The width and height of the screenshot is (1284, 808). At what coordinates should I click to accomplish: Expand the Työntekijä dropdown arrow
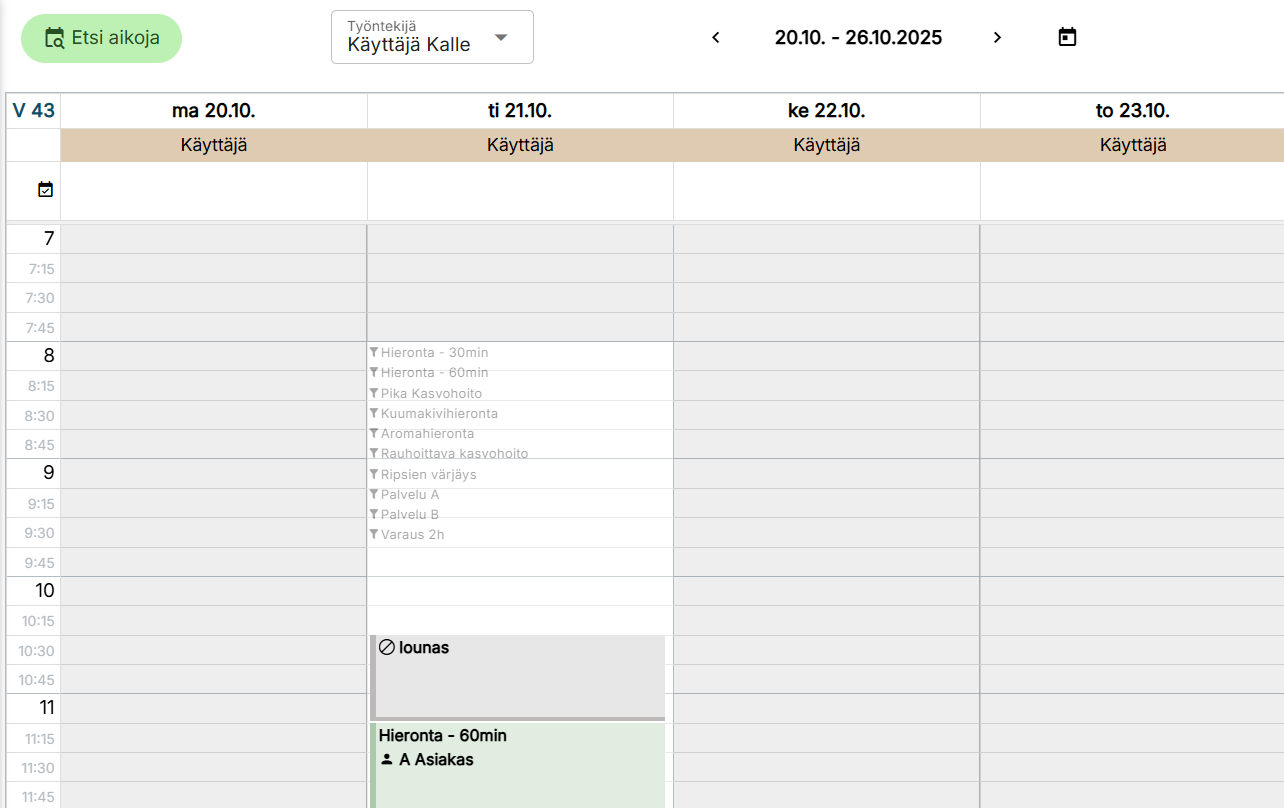tap(502, 38)
